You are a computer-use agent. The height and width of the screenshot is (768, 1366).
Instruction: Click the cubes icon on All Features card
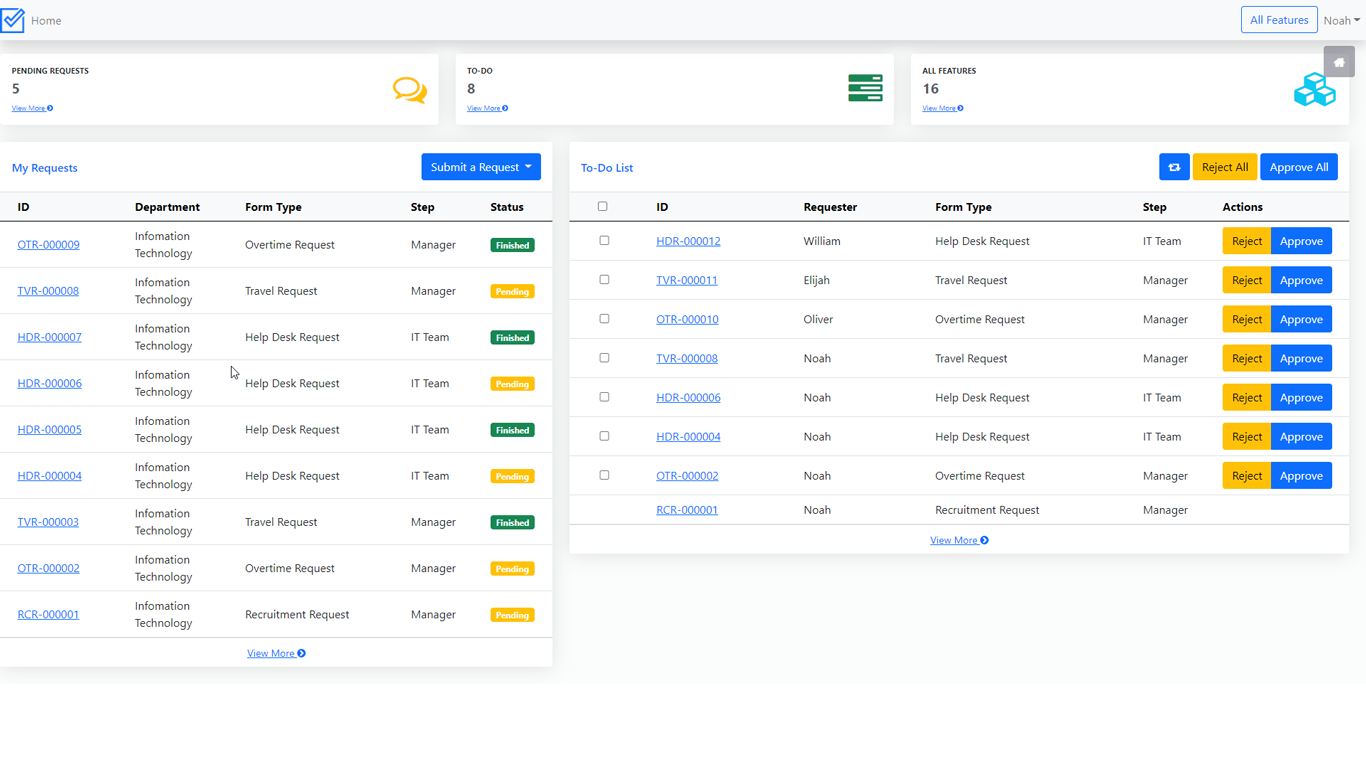(x=1315, y=89)
